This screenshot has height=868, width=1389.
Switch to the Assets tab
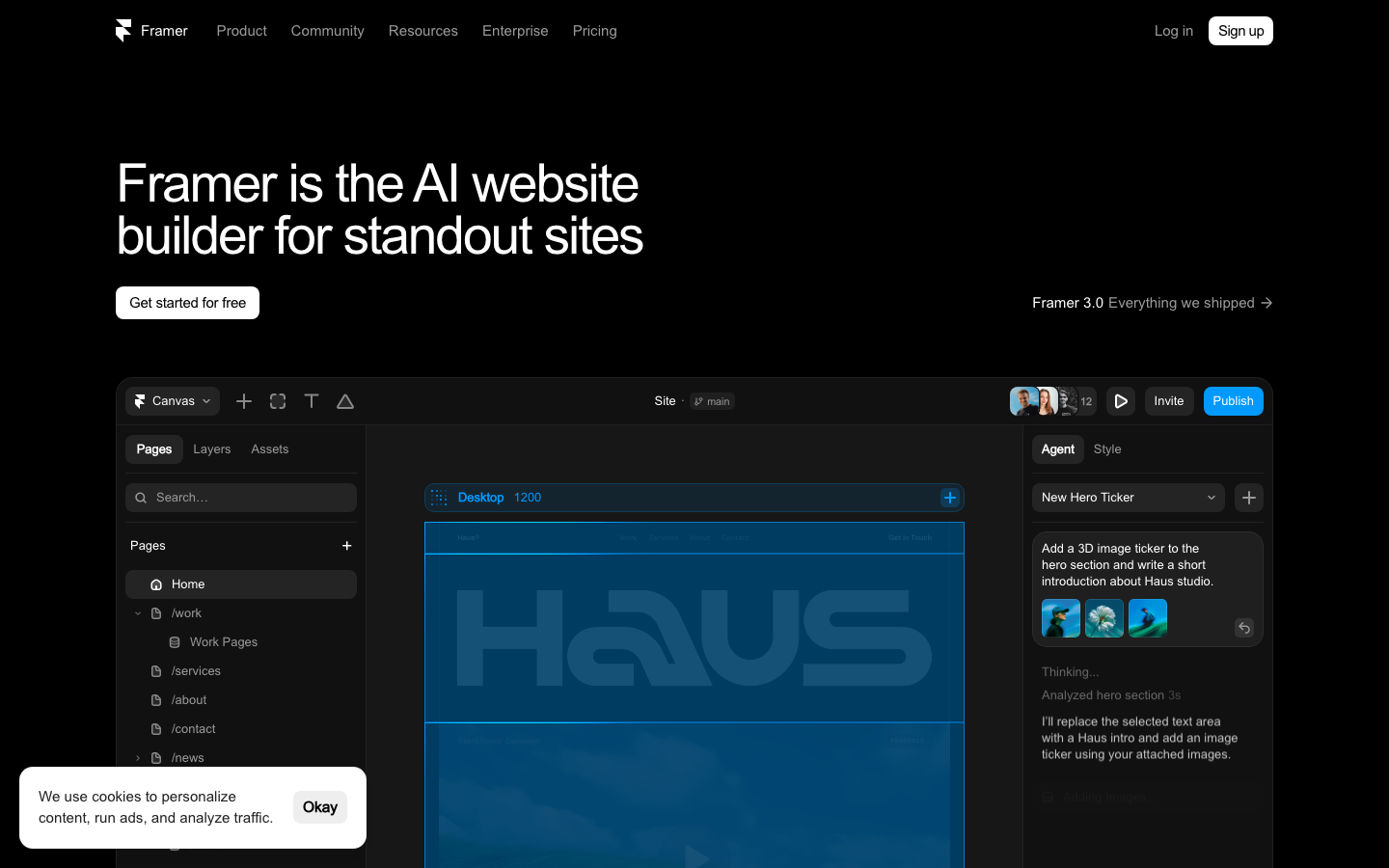click(x=270, y=449)
